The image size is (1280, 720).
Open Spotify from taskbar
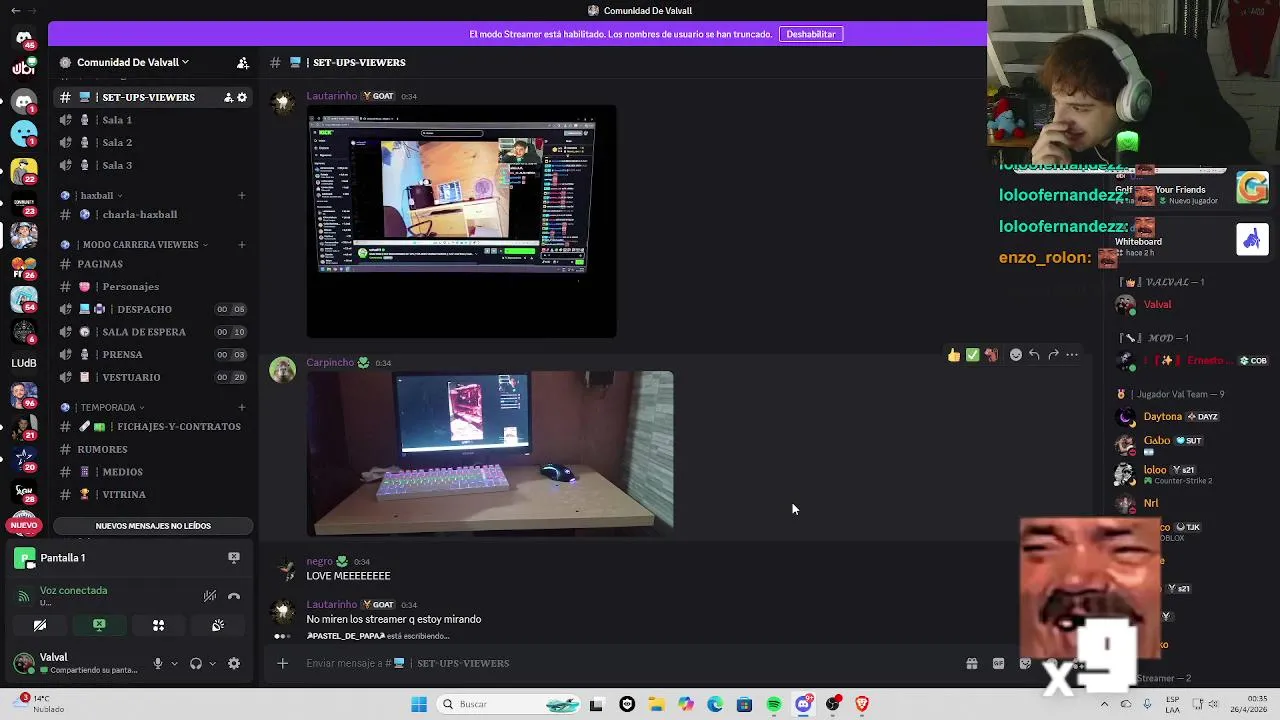click(x=774, y=704)
